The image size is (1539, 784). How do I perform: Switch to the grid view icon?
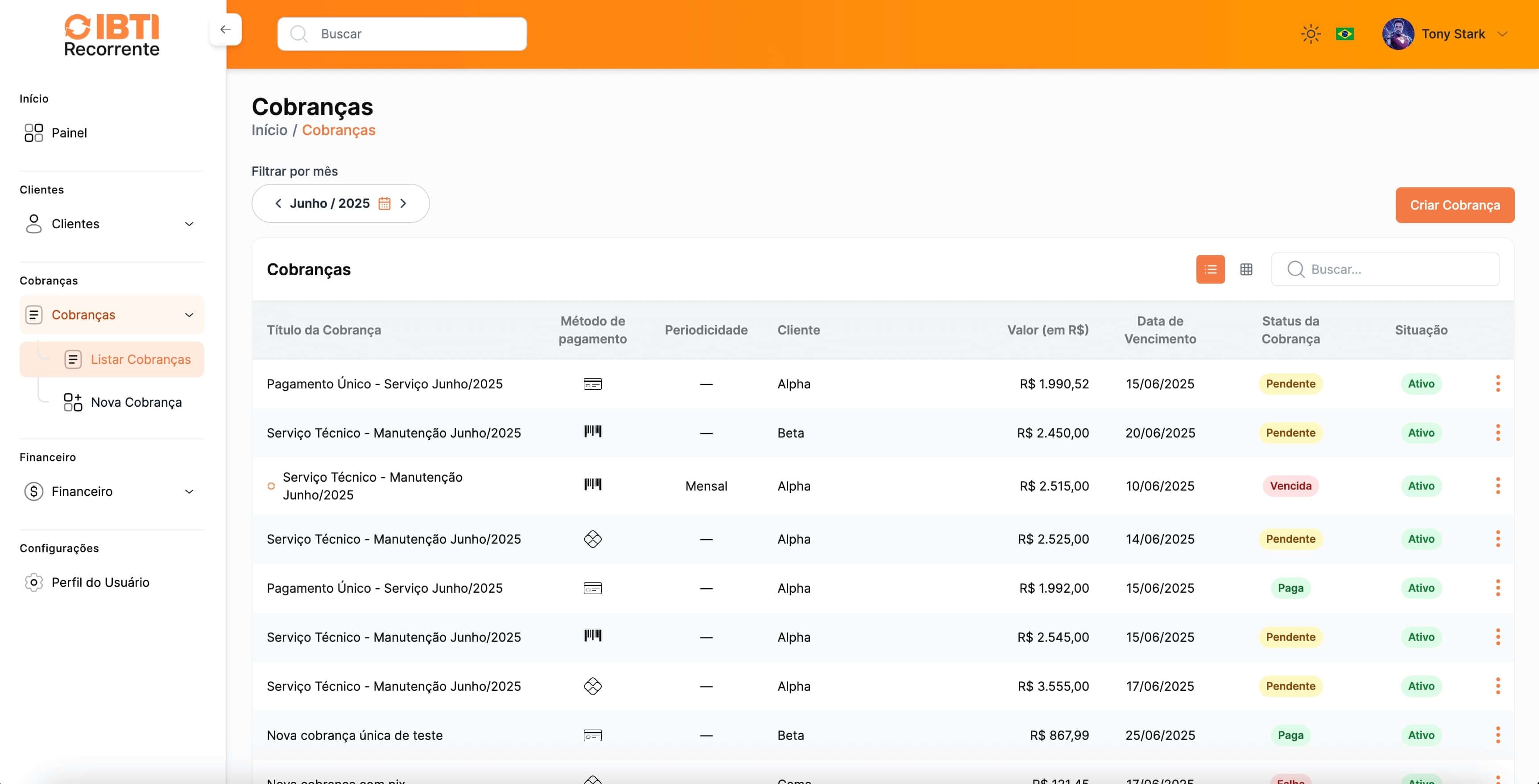[1245, 269]
